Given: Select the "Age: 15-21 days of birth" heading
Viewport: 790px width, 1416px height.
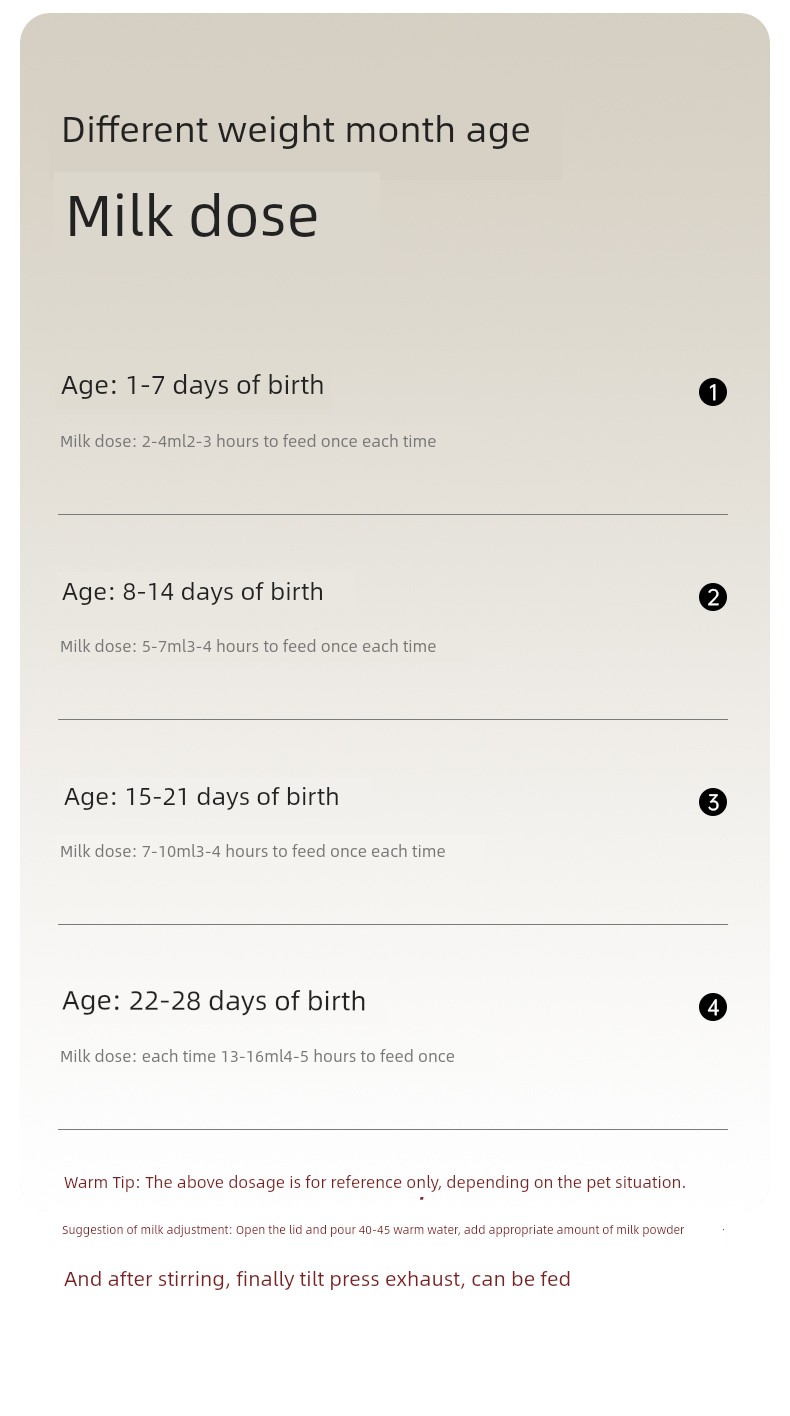Looking at the screenshot, I should (x=202, y=796).
